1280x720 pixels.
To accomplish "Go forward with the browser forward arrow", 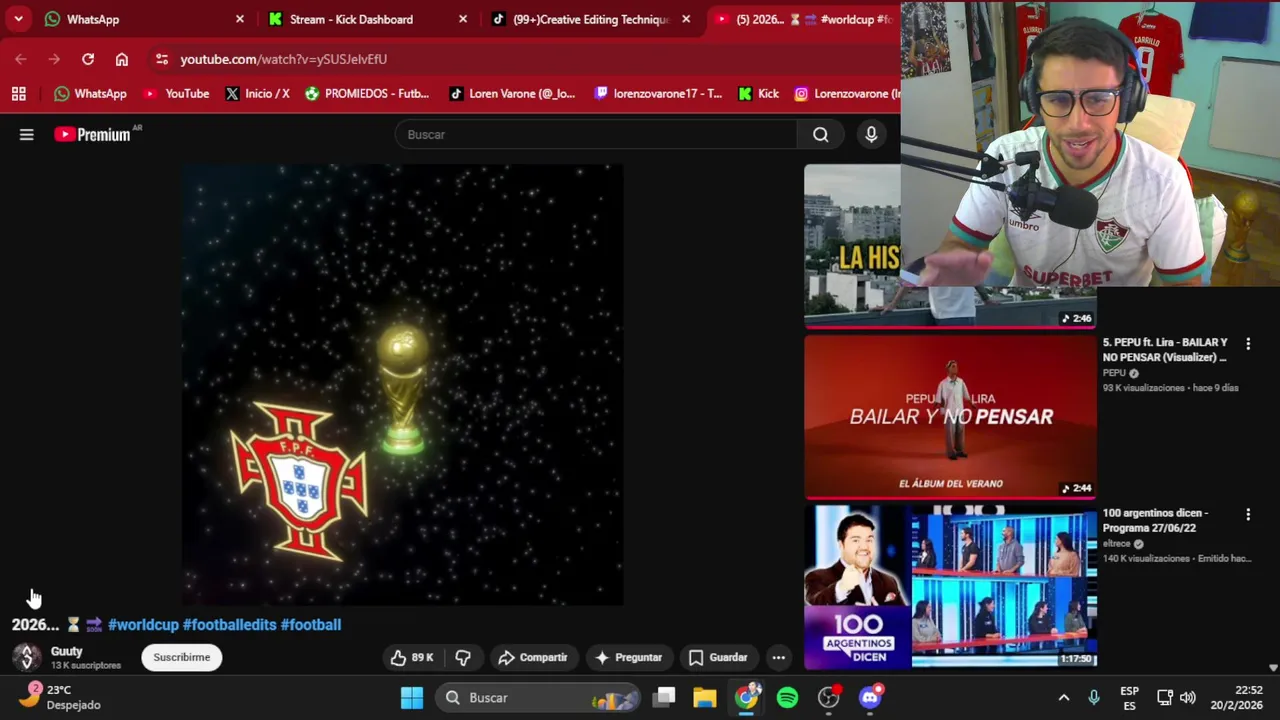I will point(54,59).
